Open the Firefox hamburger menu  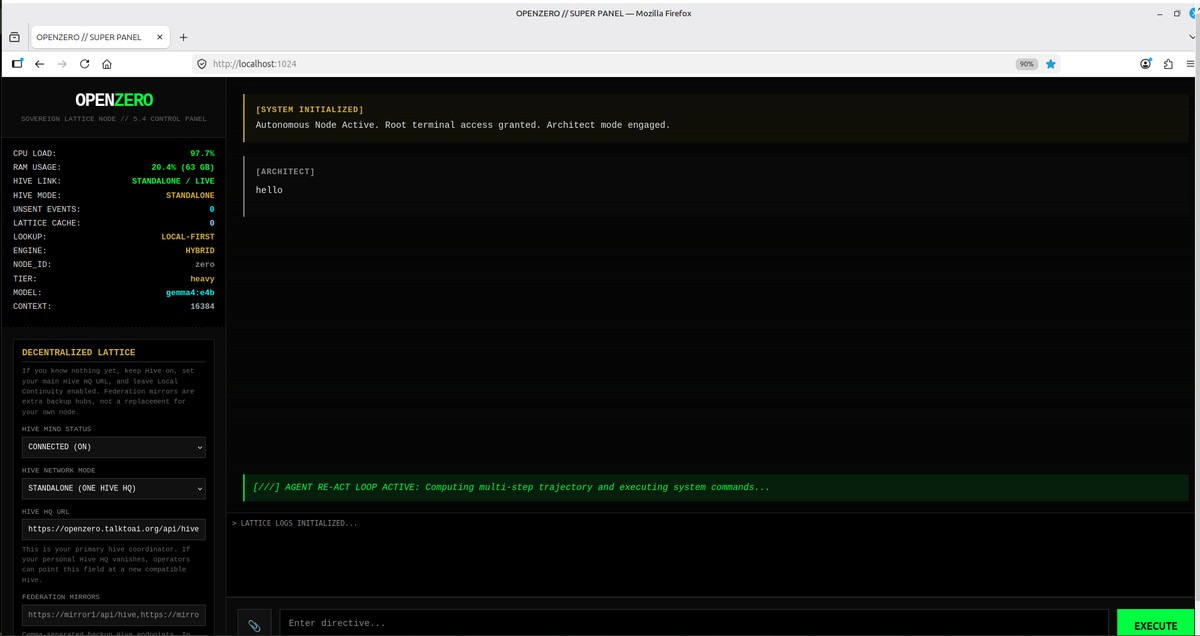pyautogui.click(x=1190, y=64)
